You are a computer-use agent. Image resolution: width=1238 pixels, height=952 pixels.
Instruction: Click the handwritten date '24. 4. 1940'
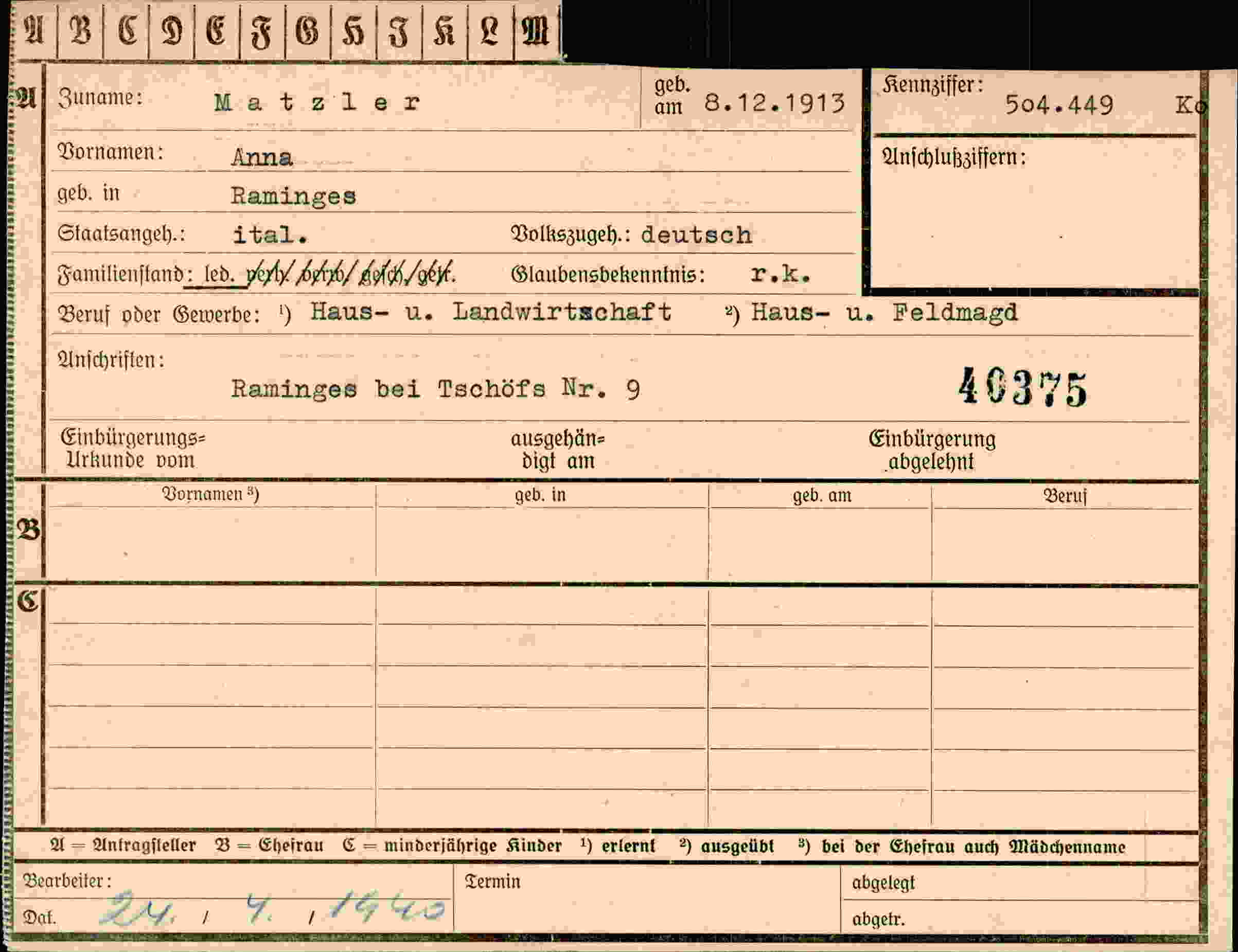point(273,908)
